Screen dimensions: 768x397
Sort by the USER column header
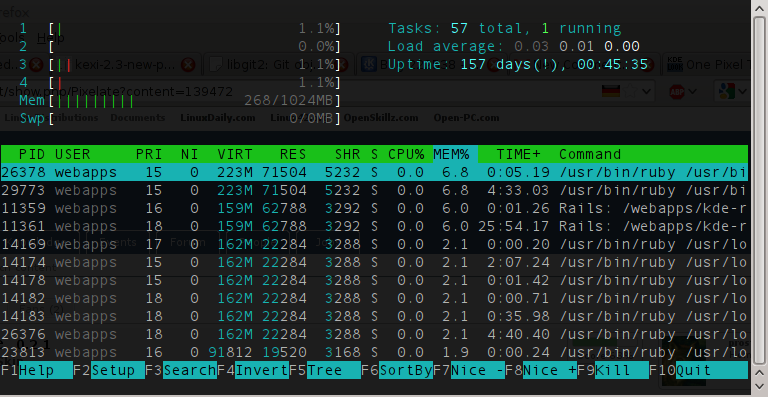(72, 154)
